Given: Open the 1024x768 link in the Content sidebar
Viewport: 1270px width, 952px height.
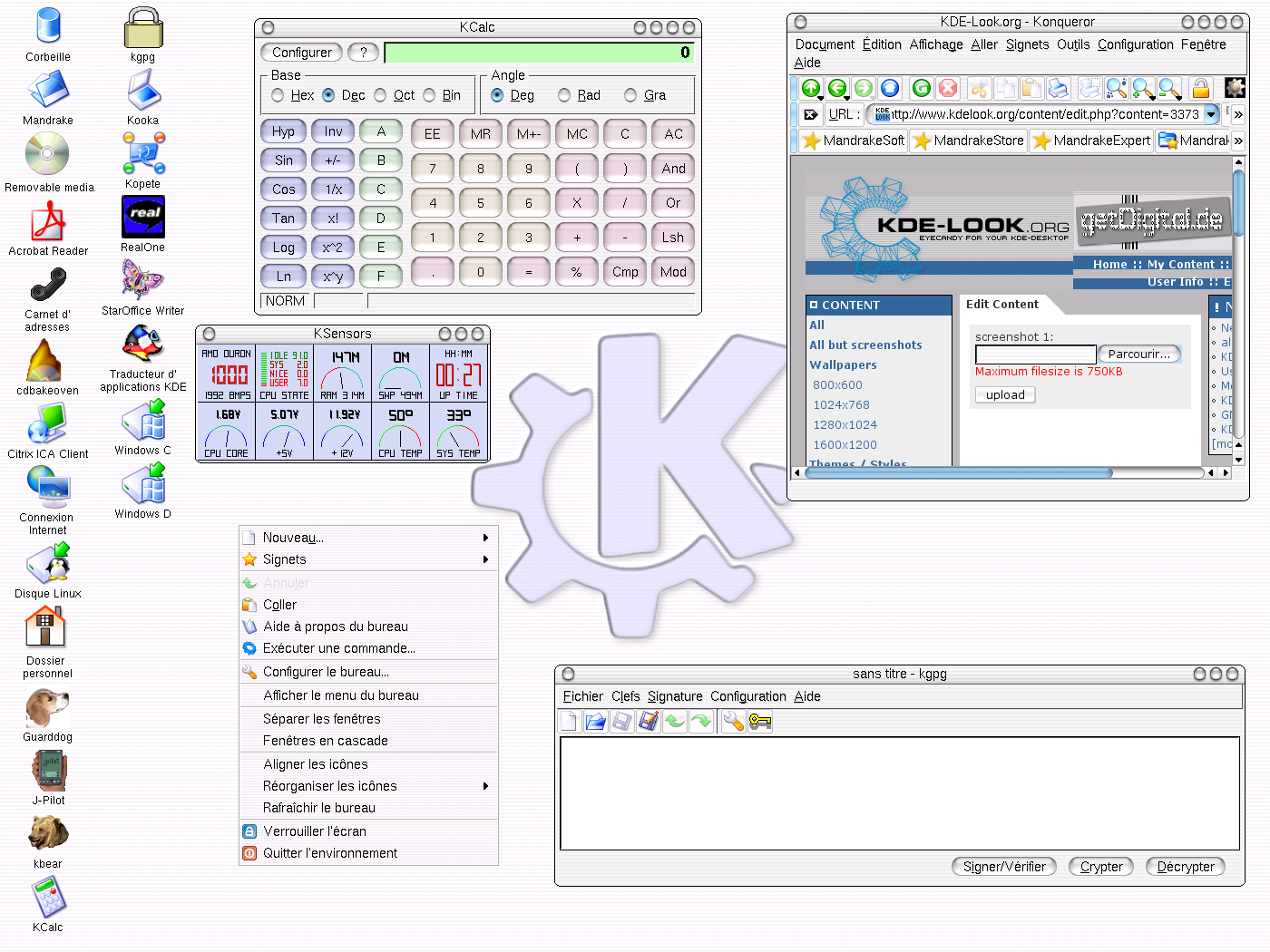Looking at the screenshot, I should click(841, 405).
